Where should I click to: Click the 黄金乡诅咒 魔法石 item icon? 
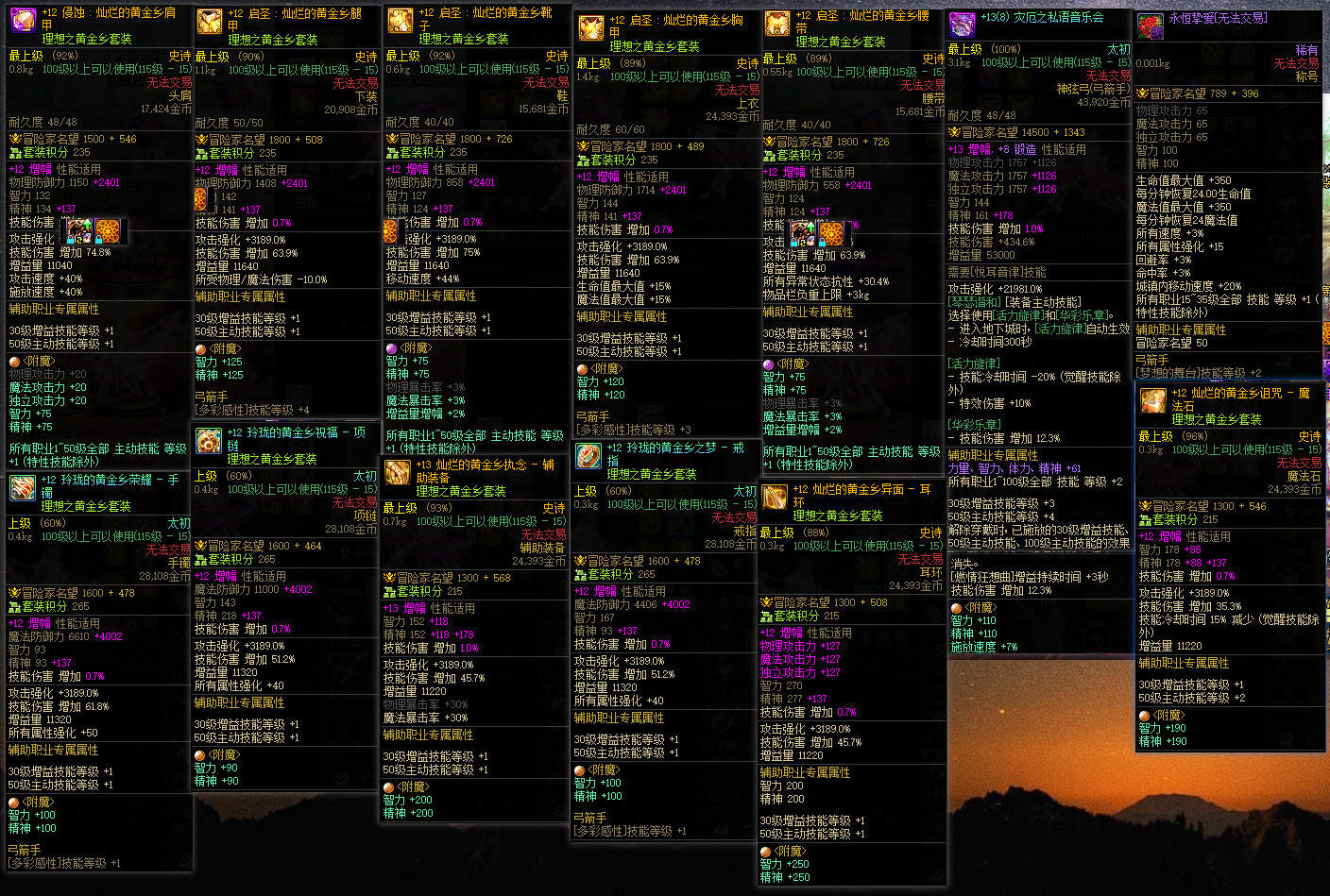[1152, 400]
